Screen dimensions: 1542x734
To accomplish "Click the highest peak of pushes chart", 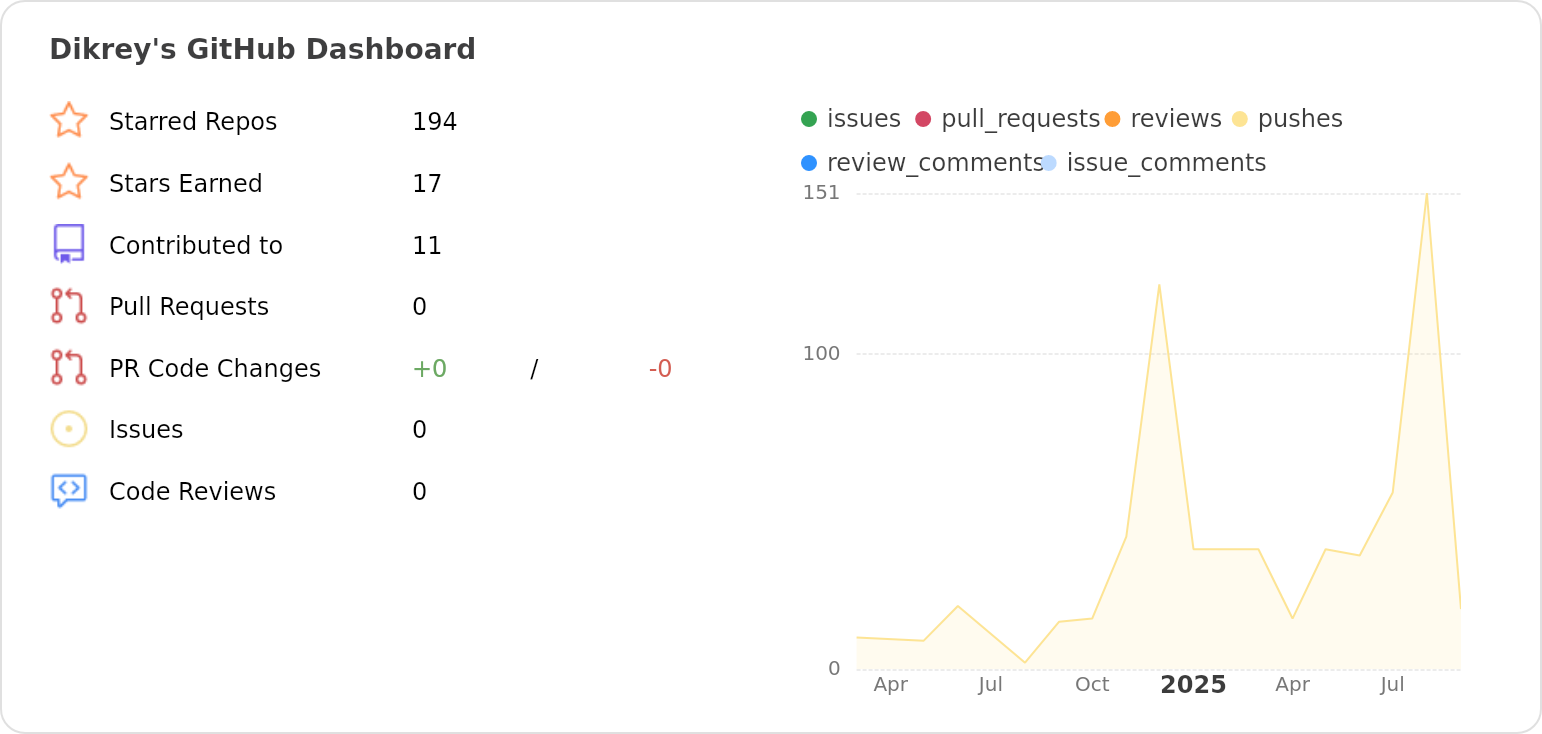I will point(1426,194).
